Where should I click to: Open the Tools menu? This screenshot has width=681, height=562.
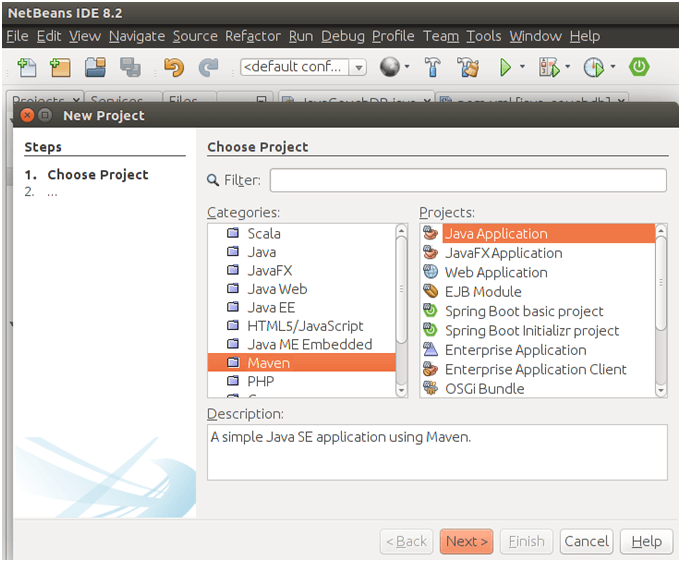[x=484, y=36]
